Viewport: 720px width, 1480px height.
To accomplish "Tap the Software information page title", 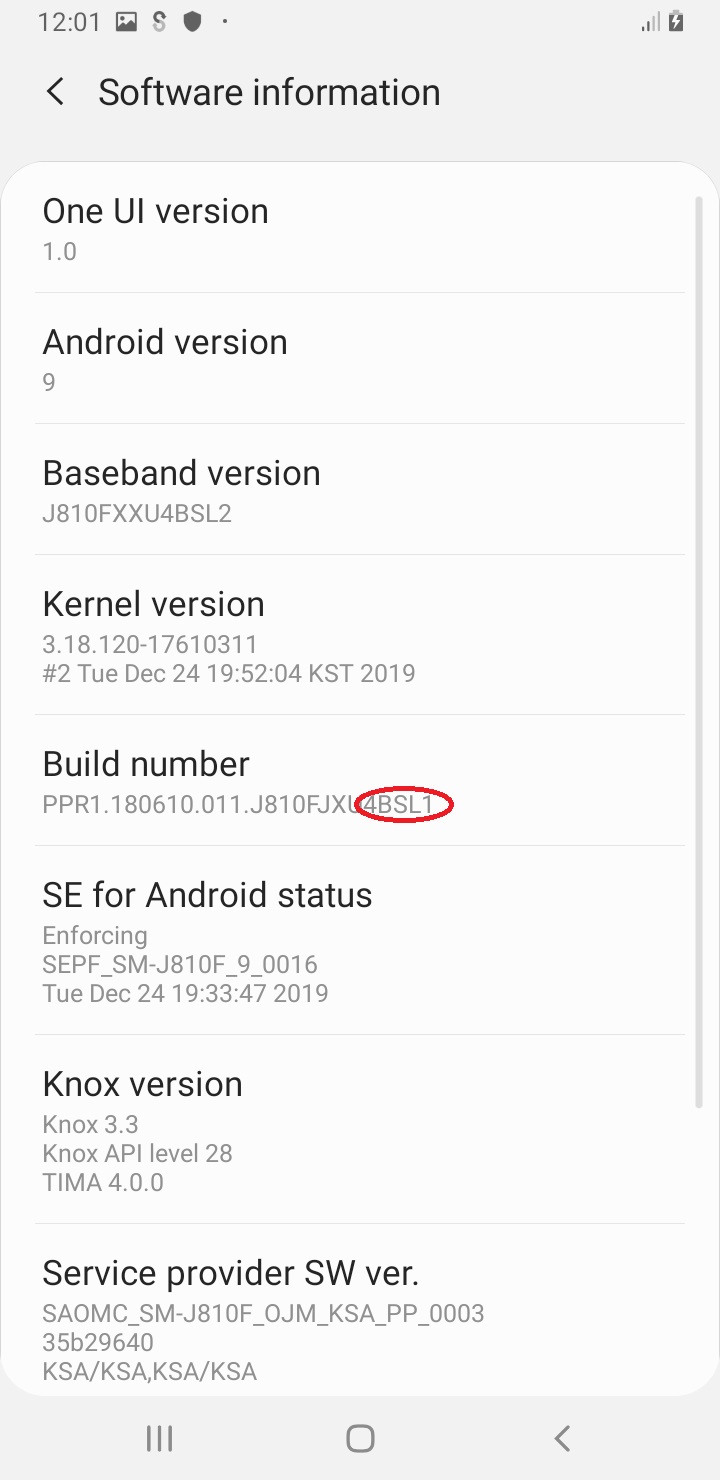I will tap(269, 93).
